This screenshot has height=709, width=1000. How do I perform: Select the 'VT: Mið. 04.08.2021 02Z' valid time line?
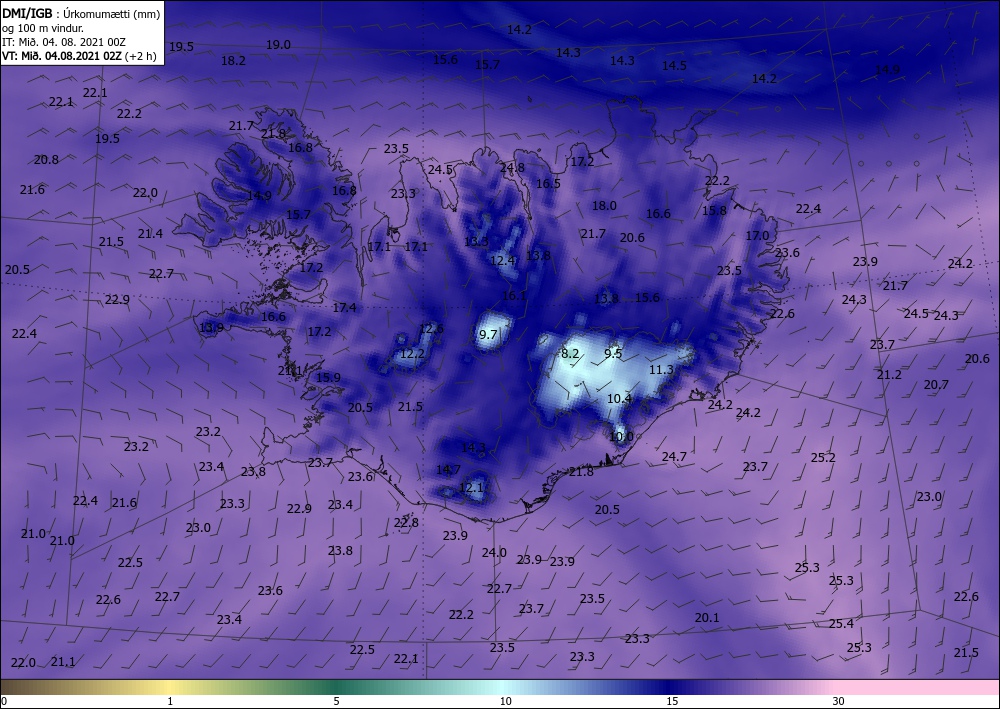[61, 55]
